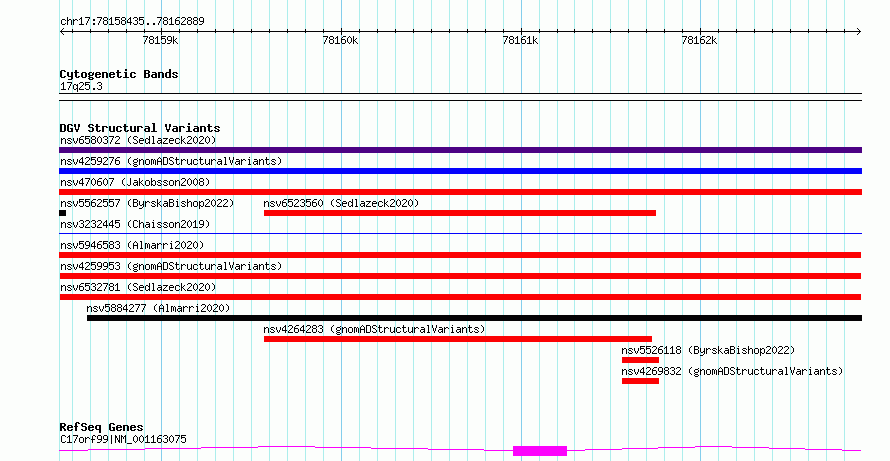
Task: Open the nsv470607 (Jakobsson2008) label
Action: coord(135,182)
